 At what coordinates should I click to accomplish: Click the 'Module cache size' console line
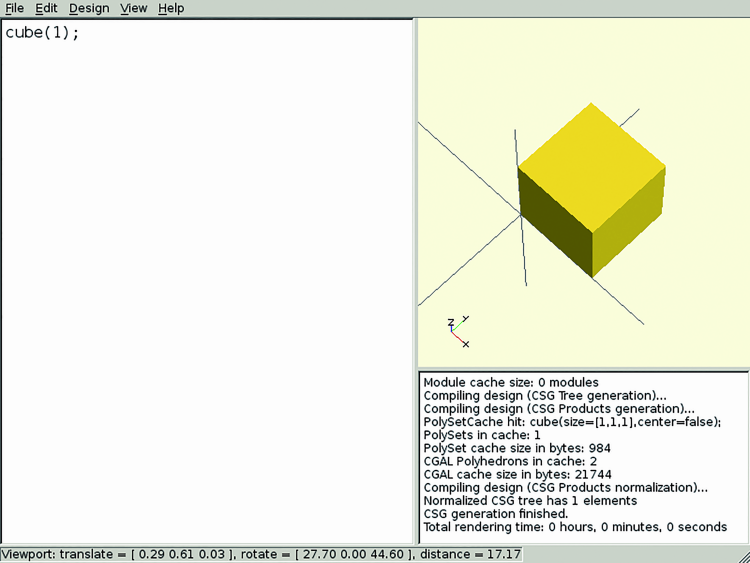(x=510, y=382)
